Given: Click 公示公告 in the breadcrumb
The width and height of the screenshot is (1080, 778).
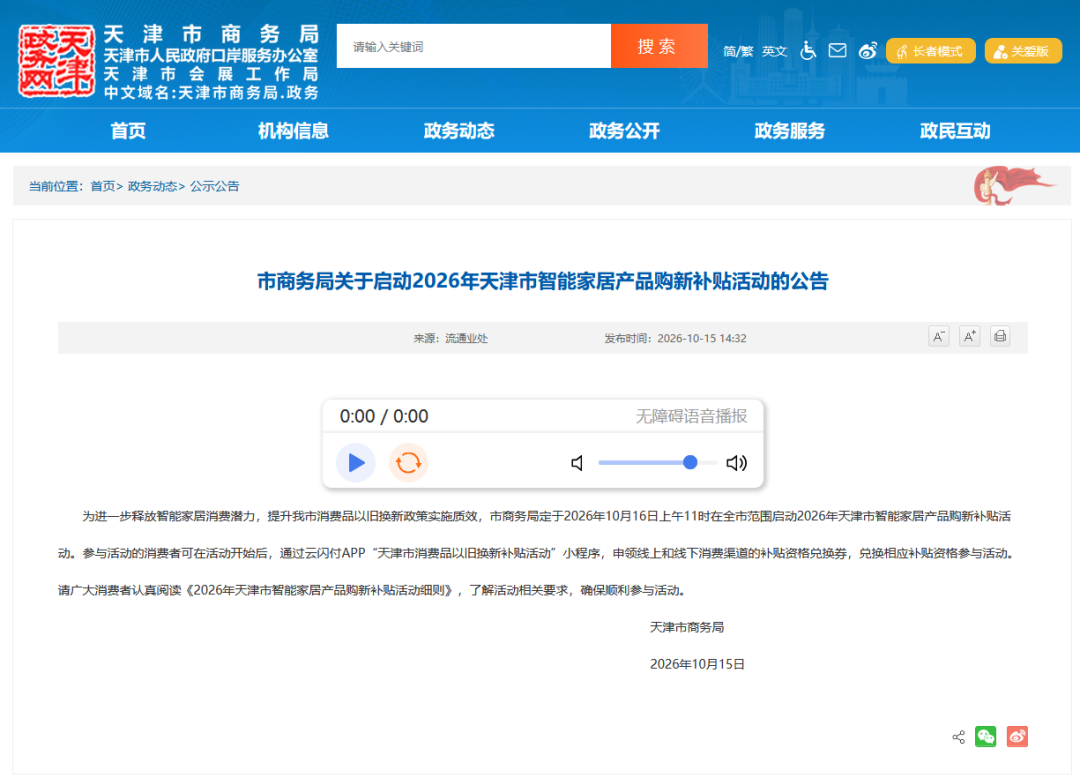Looking at the screenshot, I should 215,186.
